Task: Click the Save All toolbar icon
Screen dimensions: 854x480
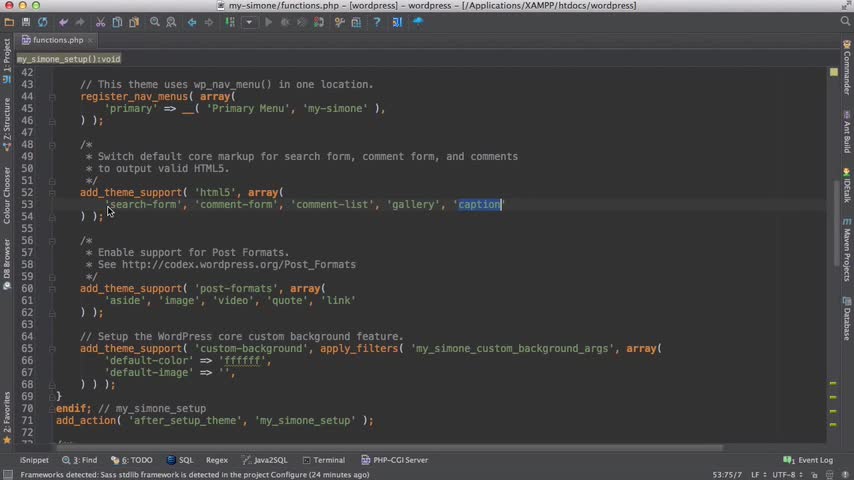Action: click(x=26, y=22)
